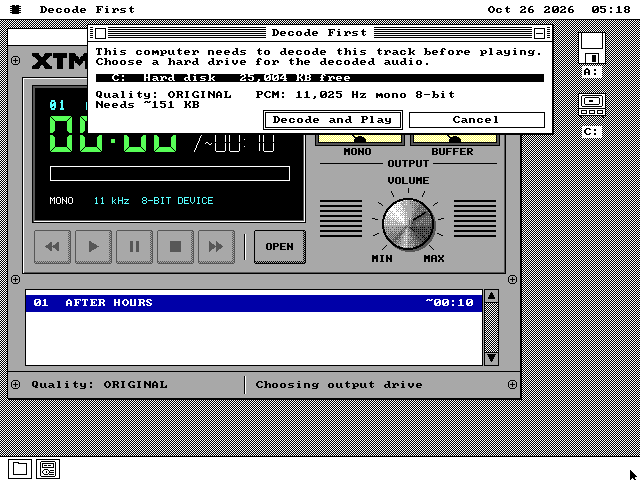Screen dimensions: 640x480
Task: Click the ~00:10 track duration
Action: click(449, 302)
